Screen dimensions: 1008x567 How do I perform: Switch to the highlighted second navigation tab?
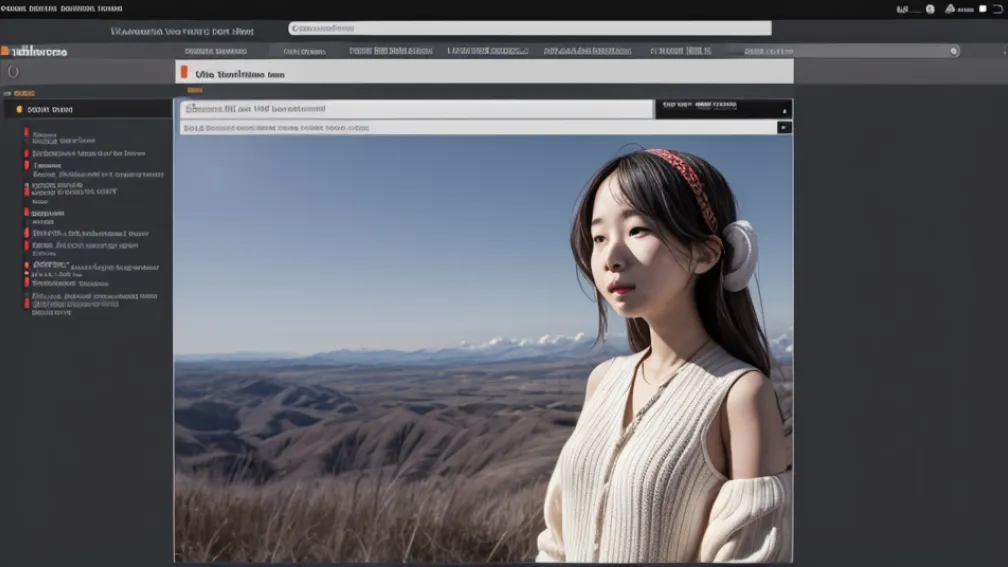(304, 51)
